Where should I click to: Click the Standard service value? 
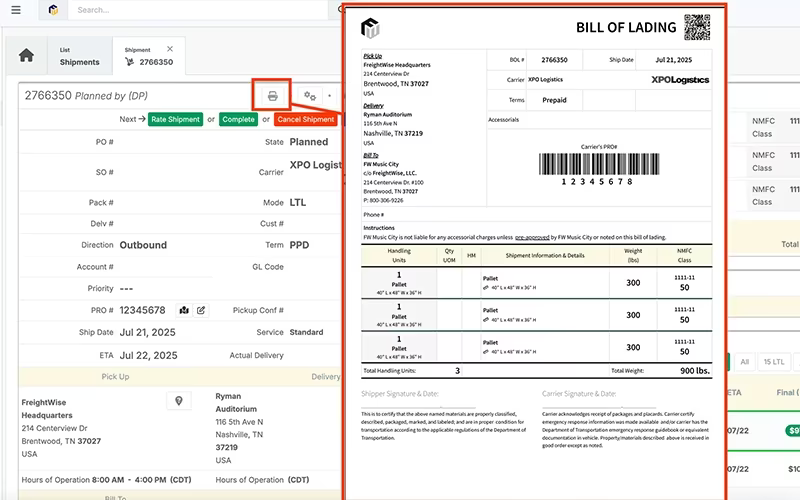click(307, 332)
